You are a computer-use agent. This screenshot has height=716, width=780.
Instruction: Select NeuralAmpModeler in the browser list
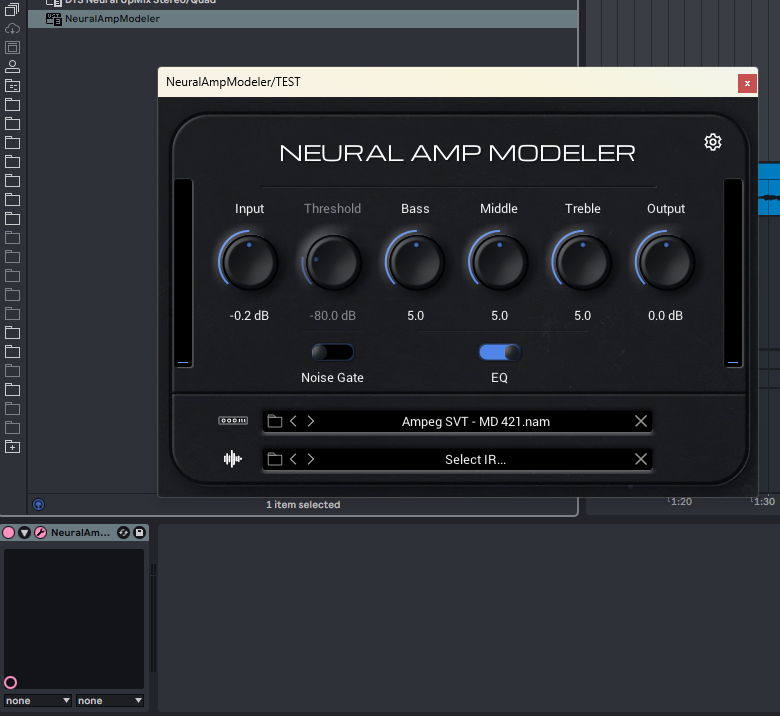111,19
